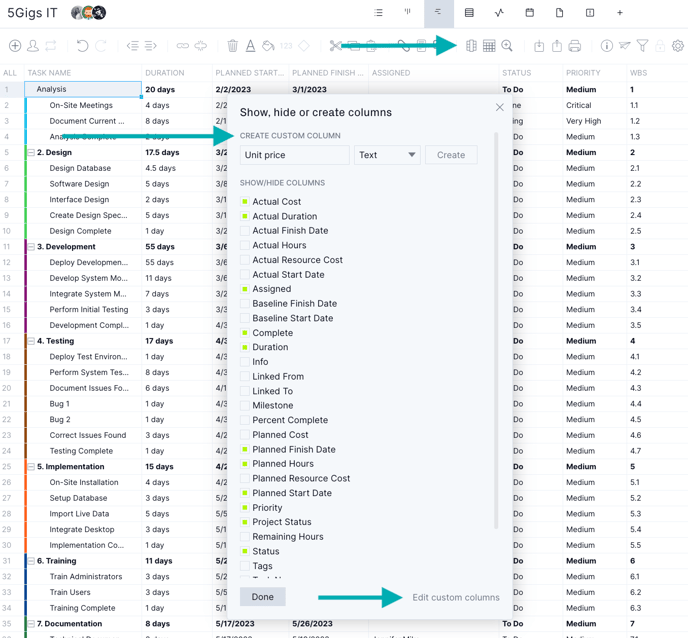Add a new view with plus tab
Image resolution: width=688 pixels, height=638 pixels.
620,13
